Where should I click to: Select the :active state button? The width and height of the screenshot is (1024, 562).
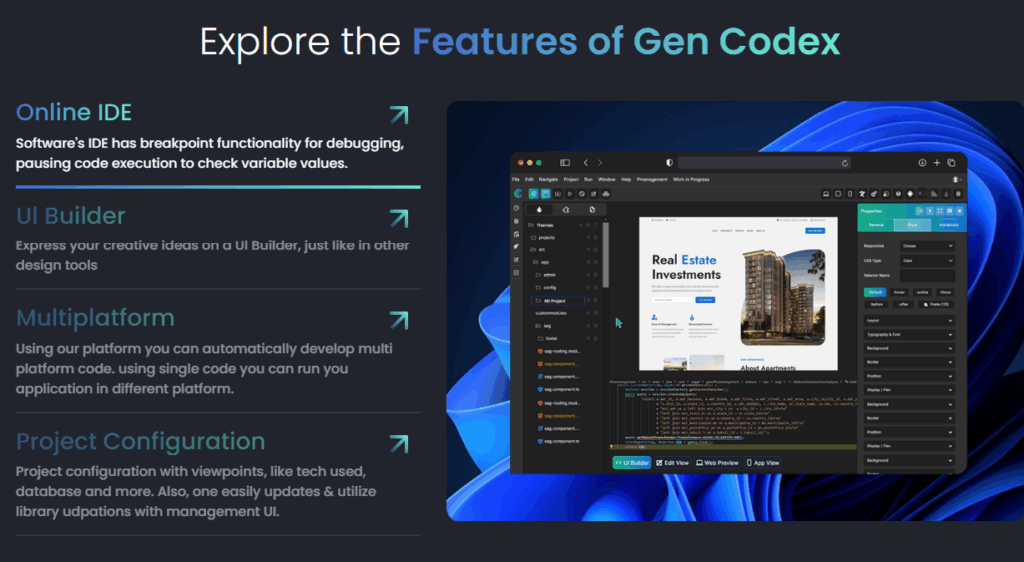click(x=922, y=292)
